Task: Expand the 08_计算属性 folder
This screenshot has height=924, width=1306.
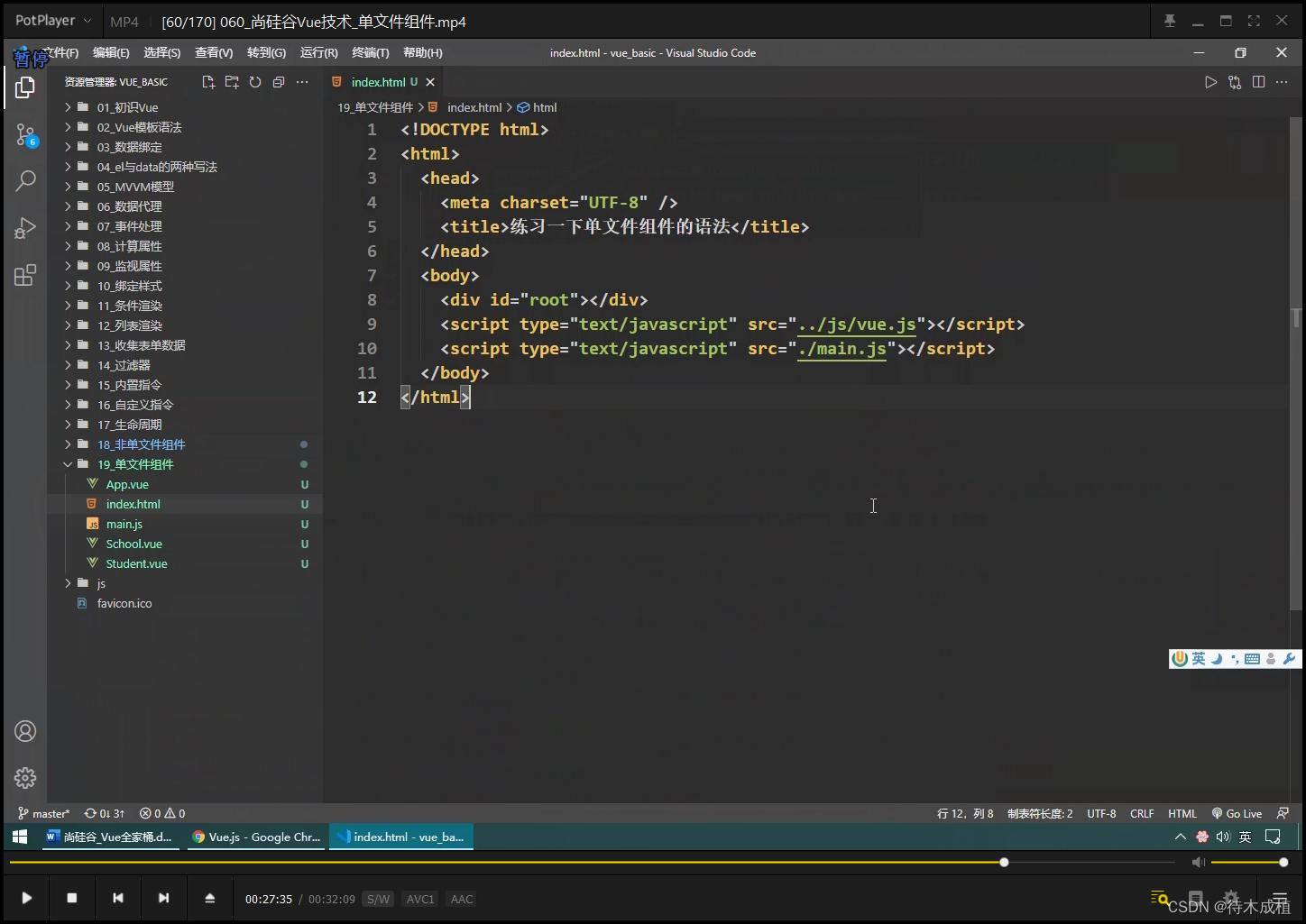Action: pyautogui.click(x=185, y=246)
